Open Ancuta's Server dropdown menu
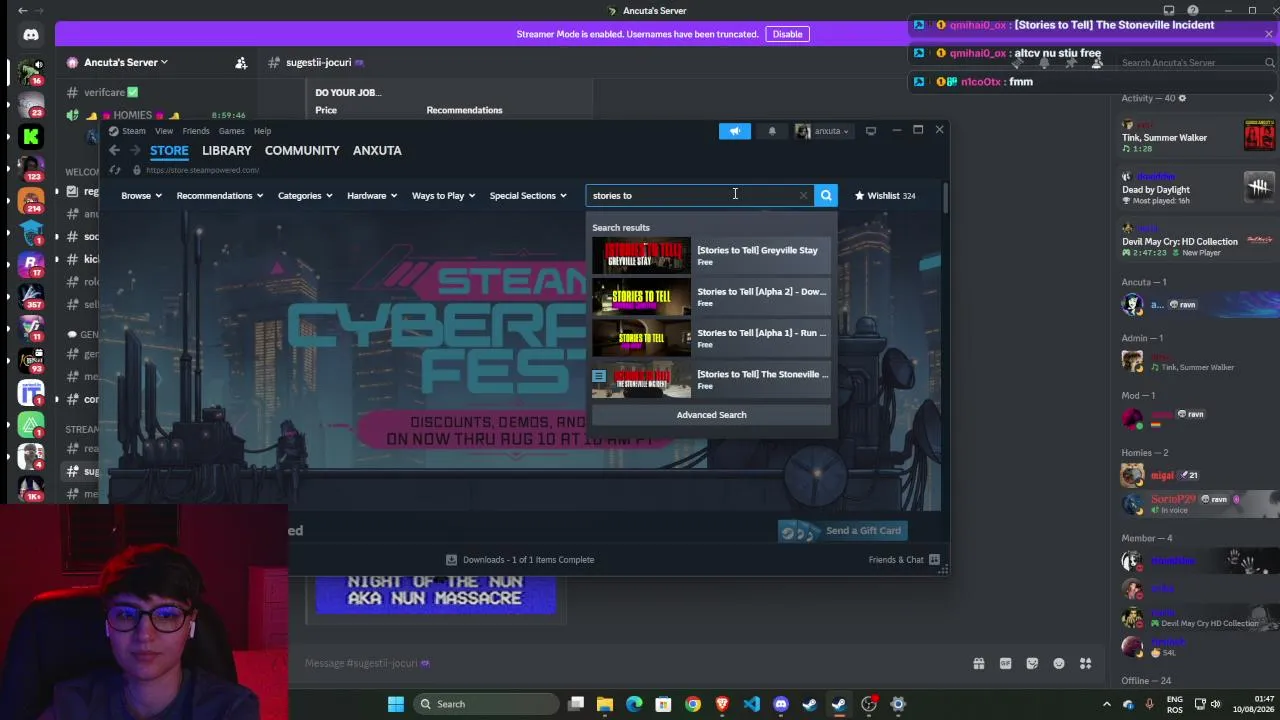This screenshot has width=1280, height=720. [x=126, y=62]
